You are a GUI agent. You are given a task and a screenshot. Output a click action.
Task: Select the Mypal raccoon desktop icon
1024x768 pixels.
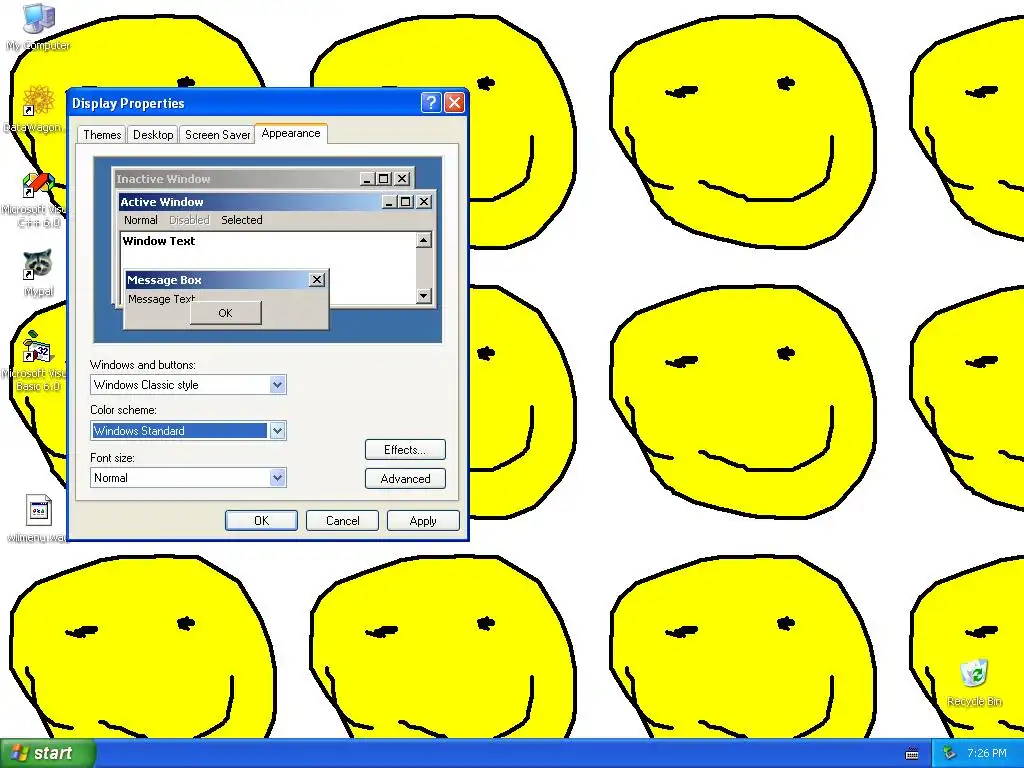pos(38,272)
